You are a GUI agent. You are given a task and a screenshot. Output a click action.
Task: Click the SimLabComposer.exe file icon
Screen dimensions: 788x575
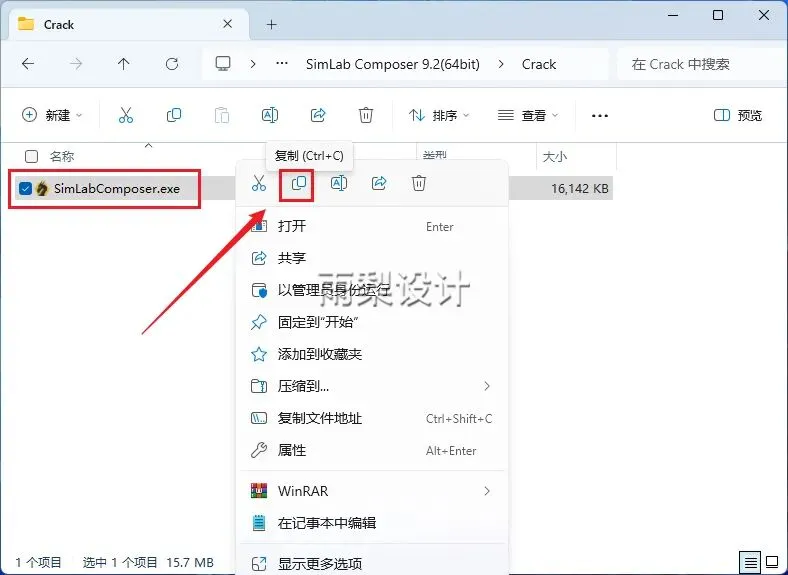42,188
